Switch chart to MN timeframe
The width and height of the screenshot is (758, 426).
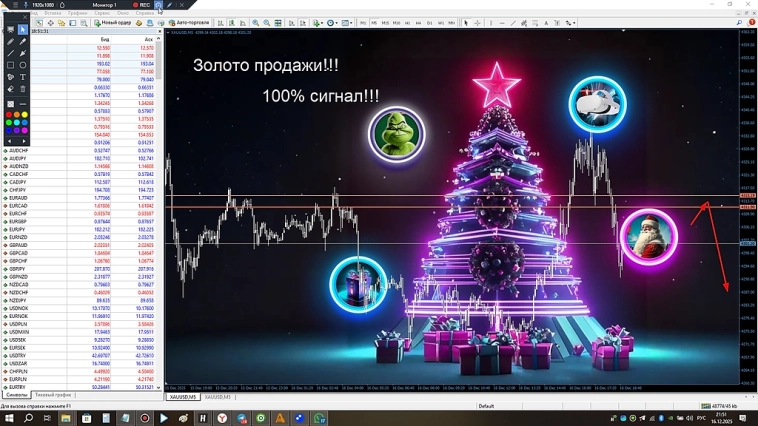point(452,23)
